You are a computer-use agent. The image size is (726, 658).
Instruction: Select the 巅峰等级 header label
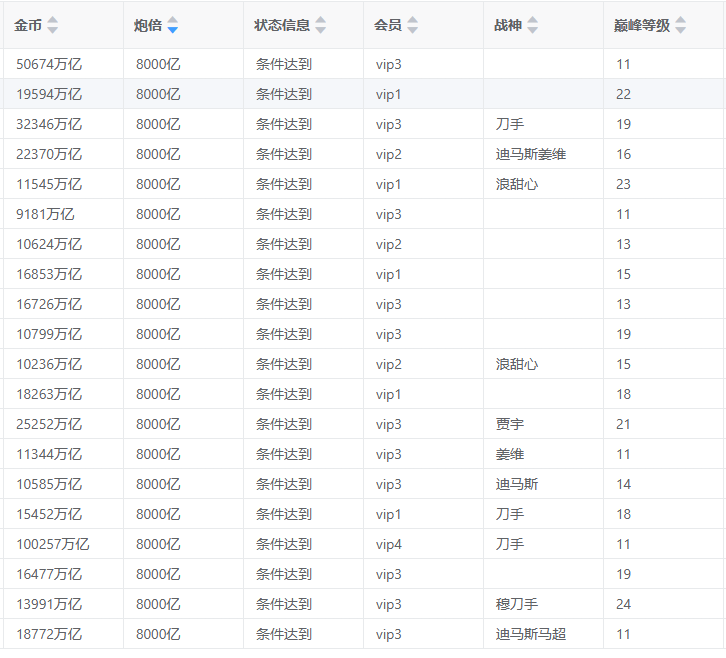tap(642, 25)
